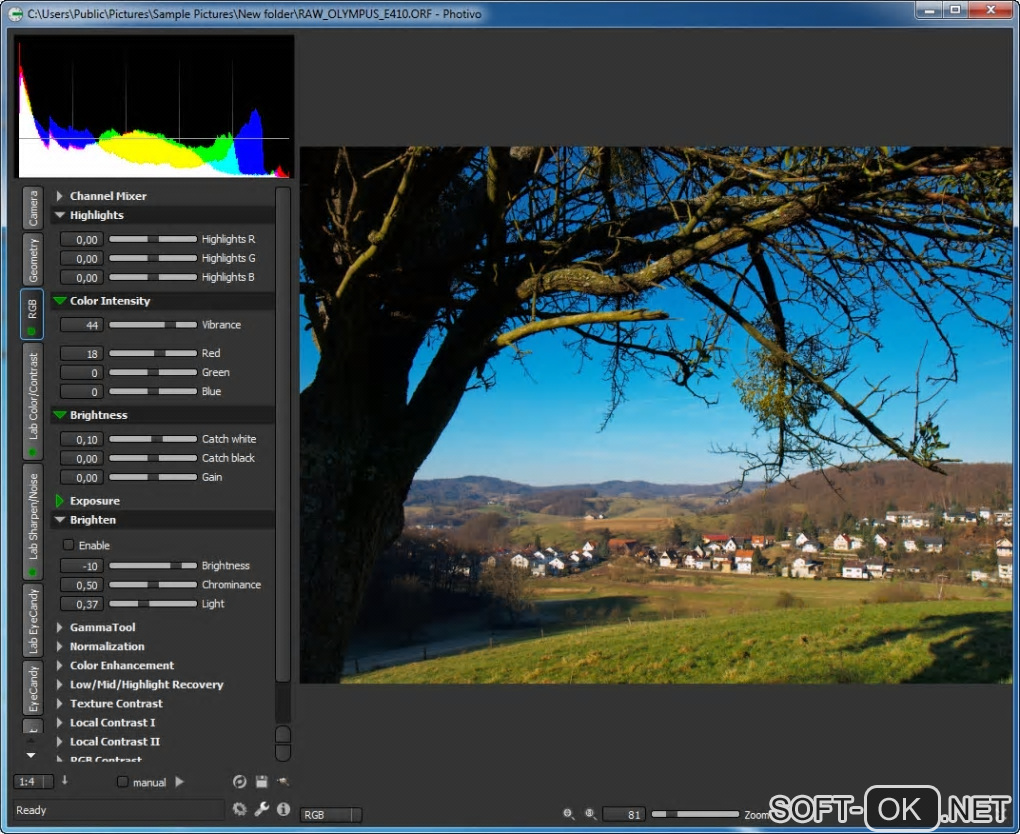
Task: Click the zoom fit magnifier icon
Action: 569,814
